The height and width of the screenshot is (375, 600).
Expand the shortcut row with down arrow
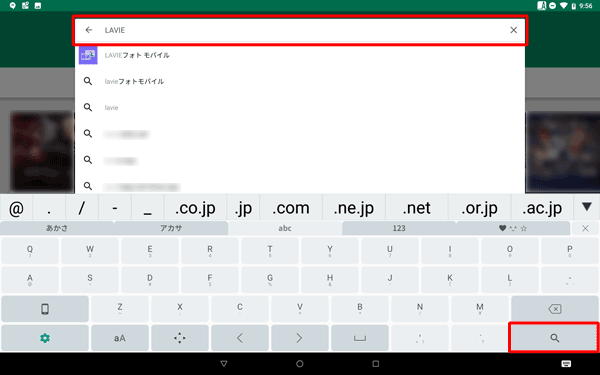(587, 207)
